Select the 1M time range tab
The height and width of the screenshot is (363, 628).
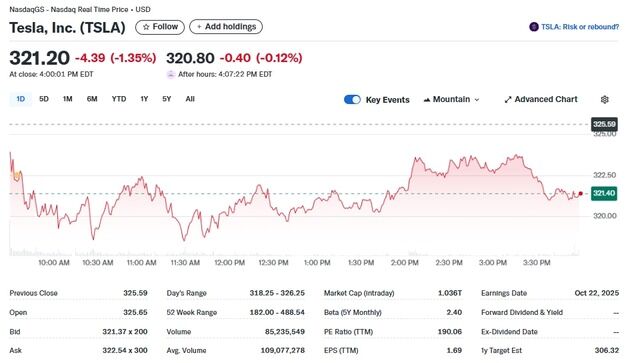click(68, 99)
